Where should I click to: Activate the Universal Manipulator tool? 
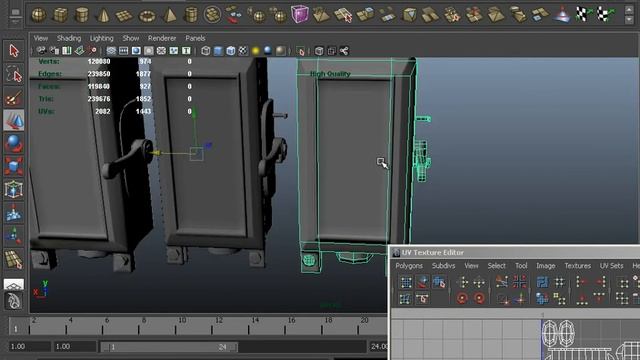tap(14, 189)
